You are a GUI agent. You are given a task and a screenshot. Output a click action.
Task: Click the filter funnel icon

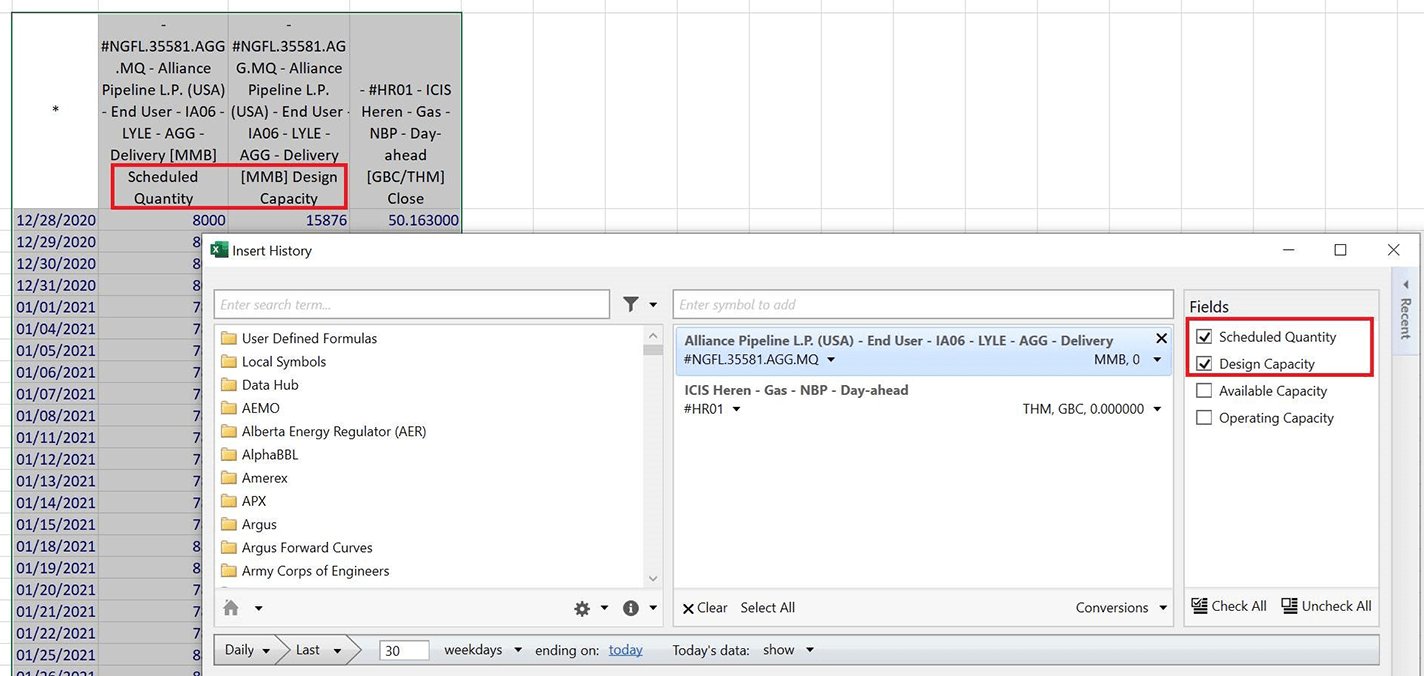[x=631, y=304]
